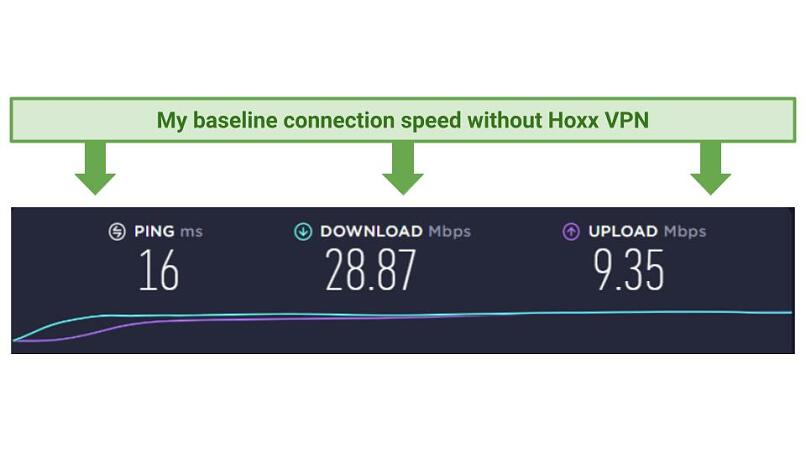
Task: Click the green arrow pointing at Download
Action: pos(403,168)
